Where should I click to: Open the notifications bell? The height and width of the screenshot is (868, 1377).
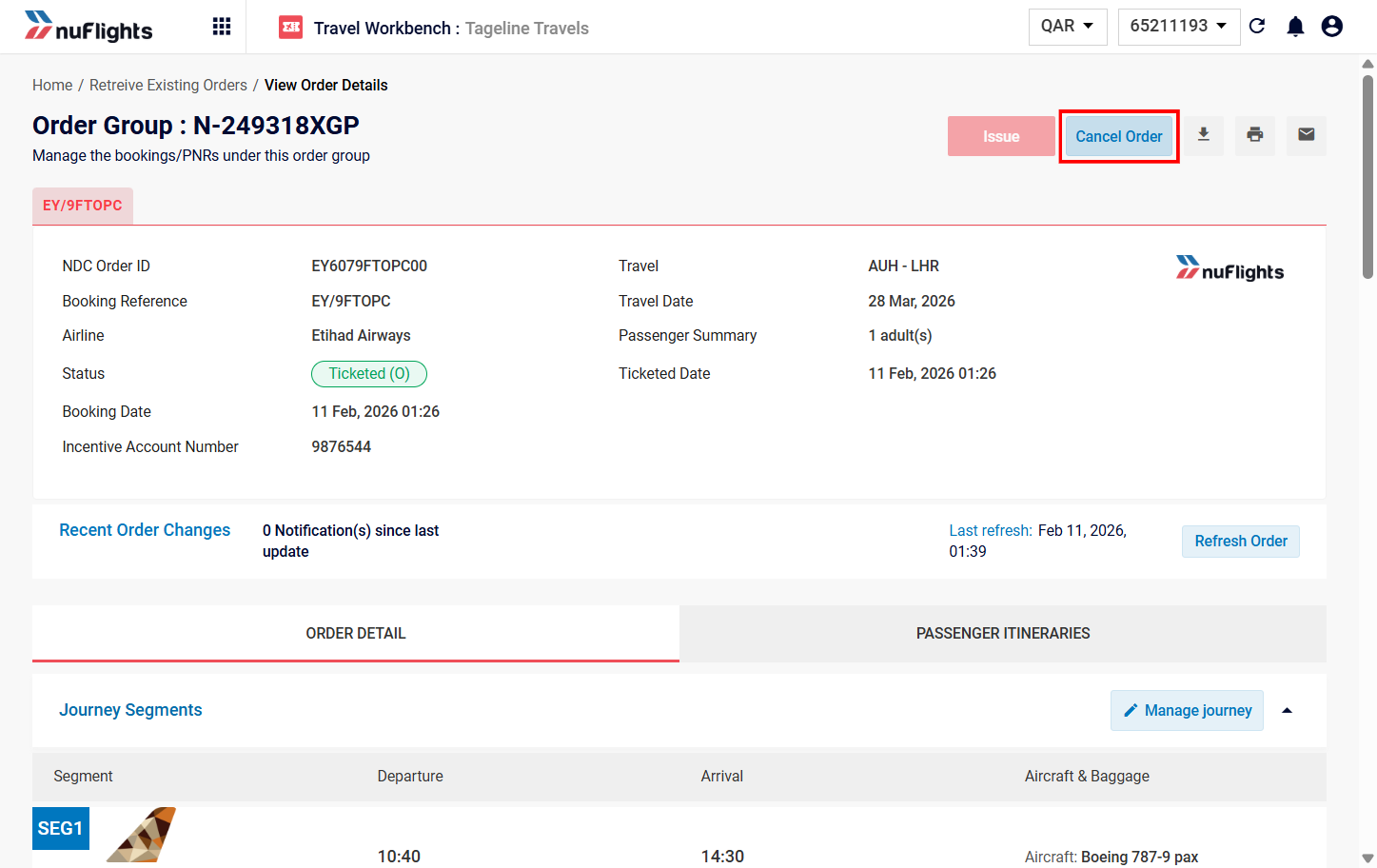click(1295, 26)
